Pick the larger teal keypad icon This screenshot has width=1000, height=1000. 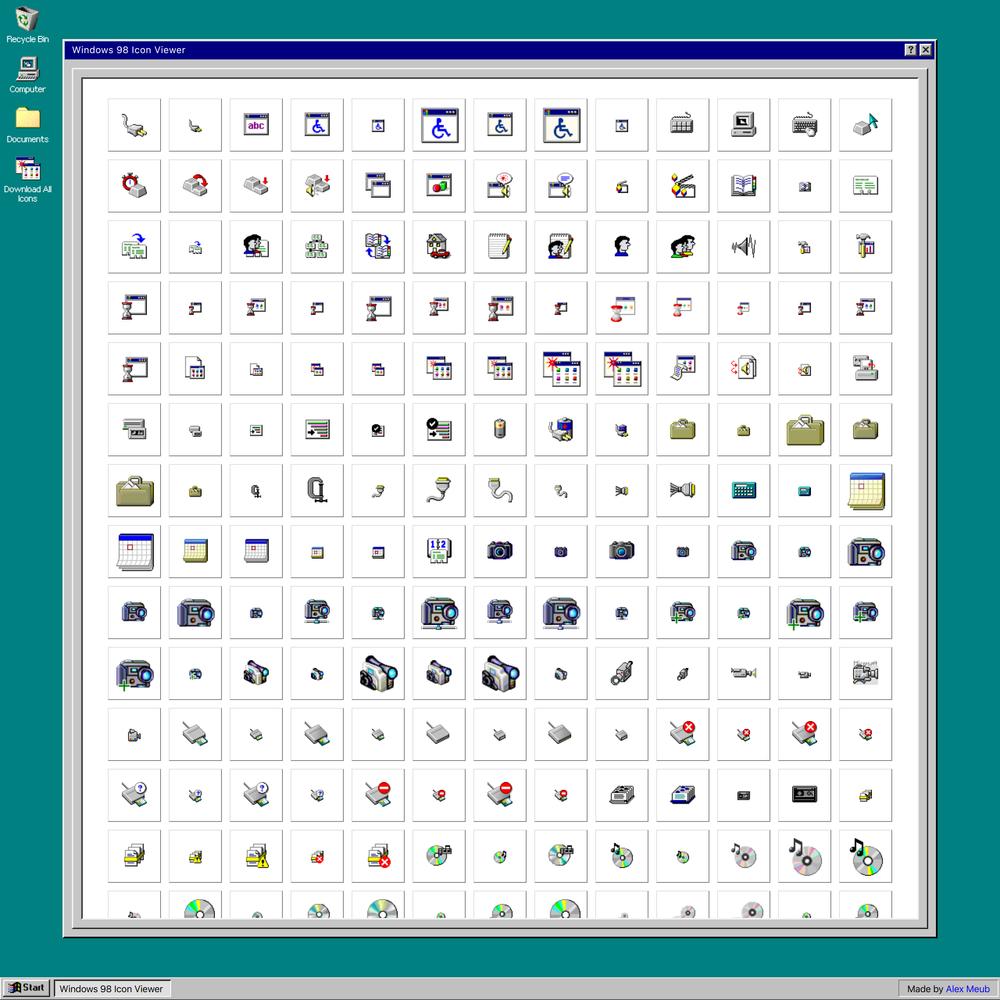pos(744,490)
